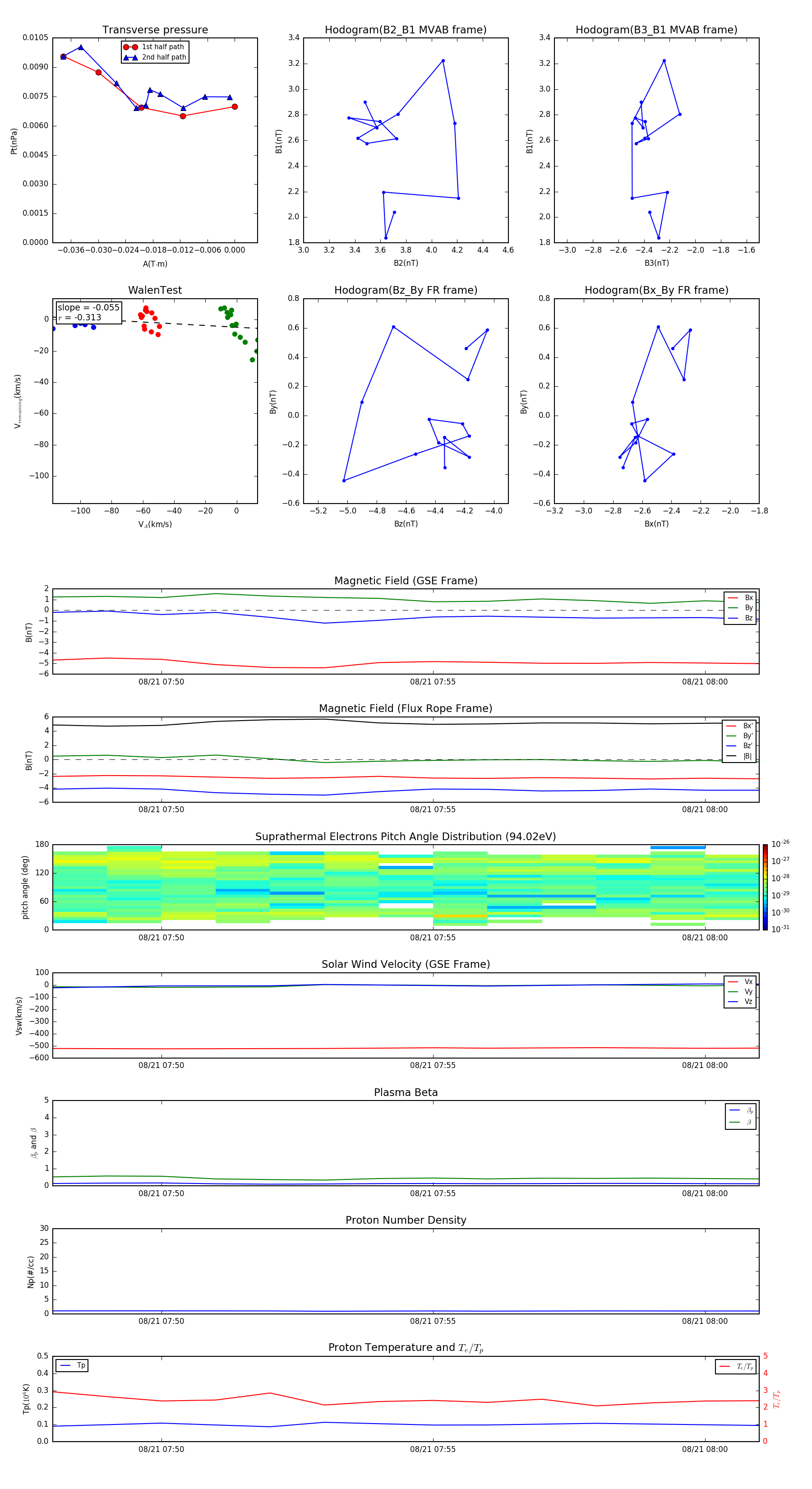Screen dimensions: 812x1489
Task: Click the Suprathermal Electrons Pitch Angle Distribution title
Action: click(406, 837)
